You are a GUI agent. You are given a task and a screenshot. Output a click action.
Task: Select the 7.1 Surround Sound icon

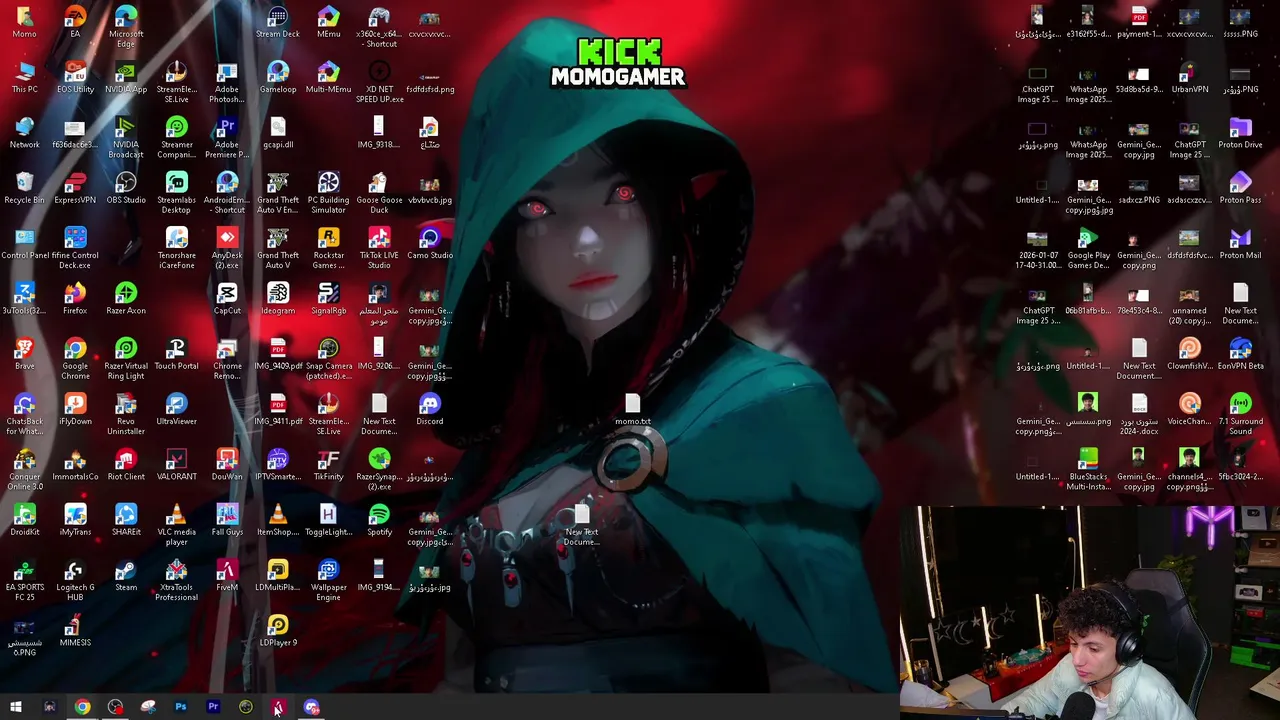click(x=1240, y=414)
